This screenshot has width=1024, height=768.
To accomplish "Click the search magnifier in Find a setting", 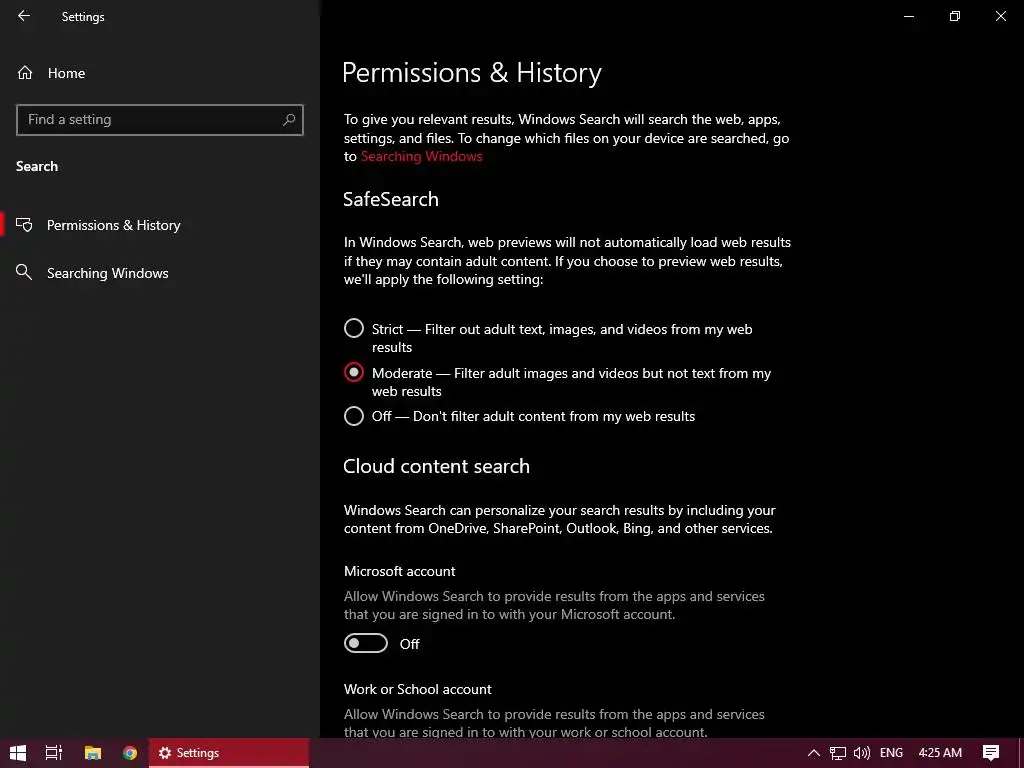I will click(x=289, y=120).
